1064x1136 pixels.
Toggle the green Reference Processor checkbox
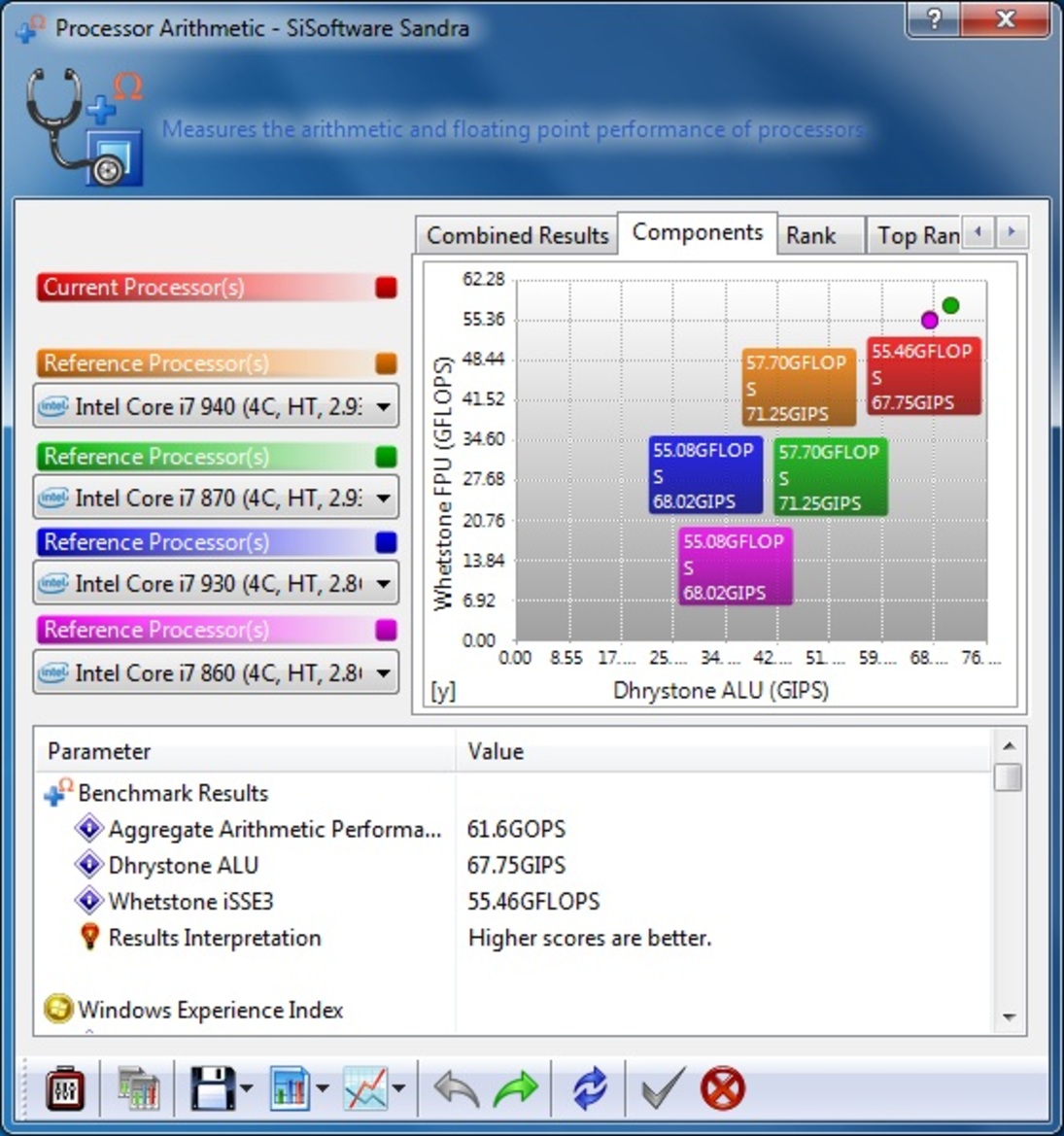coord(386,457)
